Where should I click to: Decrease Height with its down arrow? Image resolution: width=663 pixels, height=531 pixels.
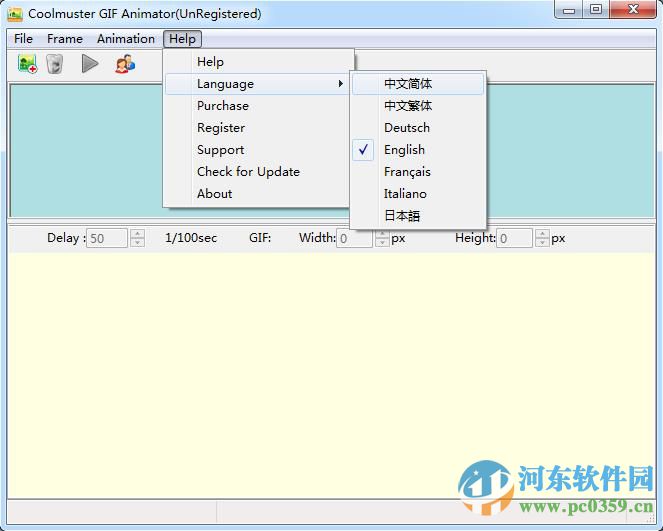point(542,243)
